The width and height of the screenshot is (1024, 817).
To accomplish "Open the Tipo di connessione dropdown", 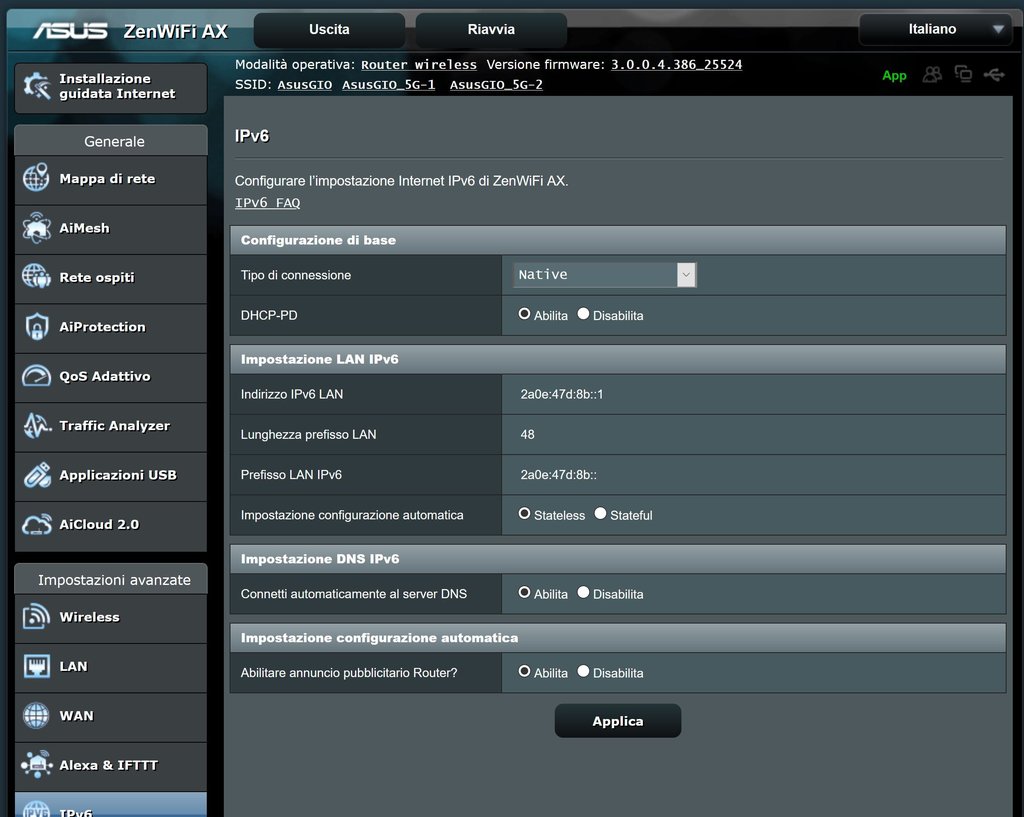I will 605,275.
